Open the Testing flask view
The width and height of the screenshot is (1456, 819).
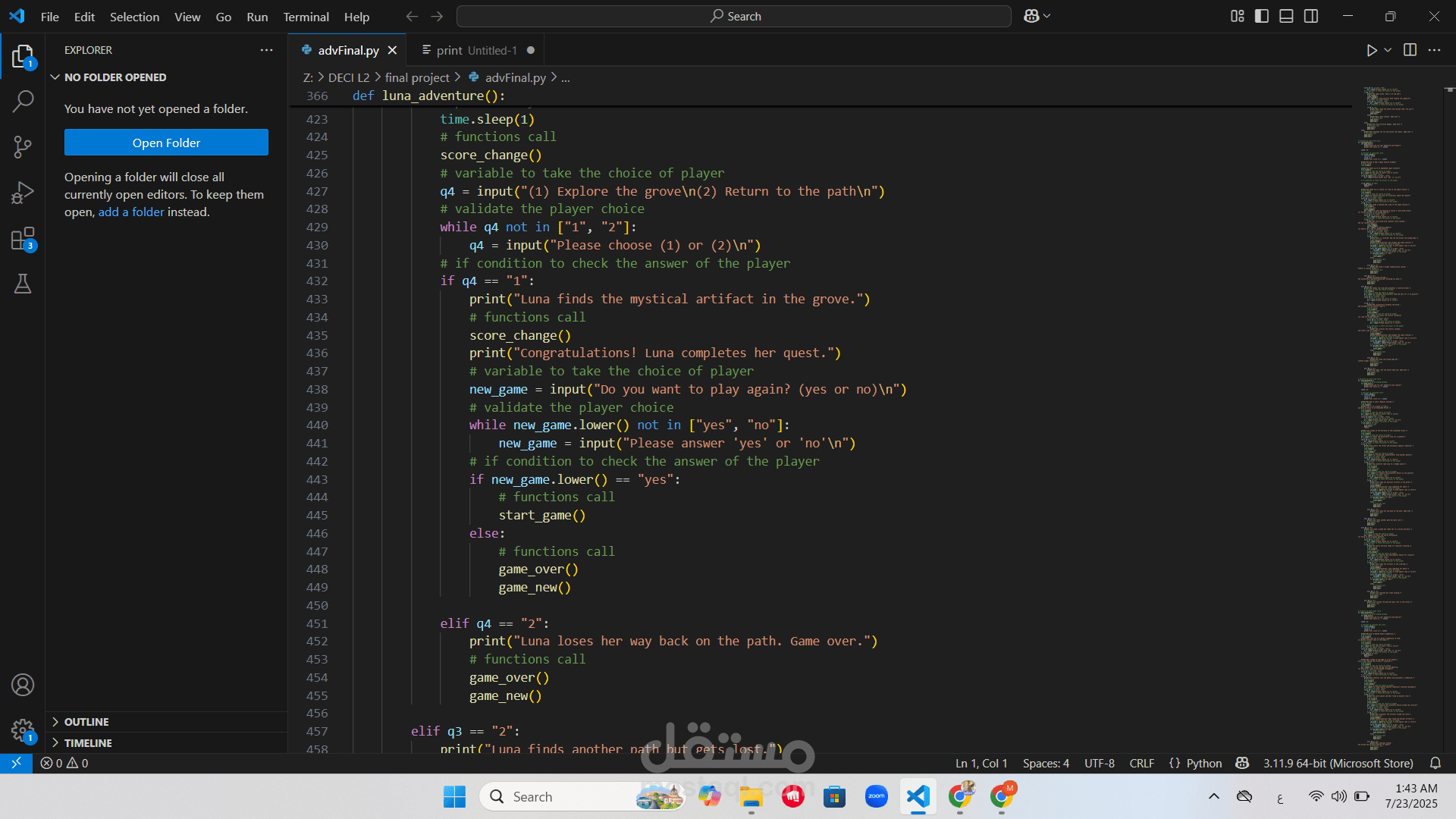(23, 284)
